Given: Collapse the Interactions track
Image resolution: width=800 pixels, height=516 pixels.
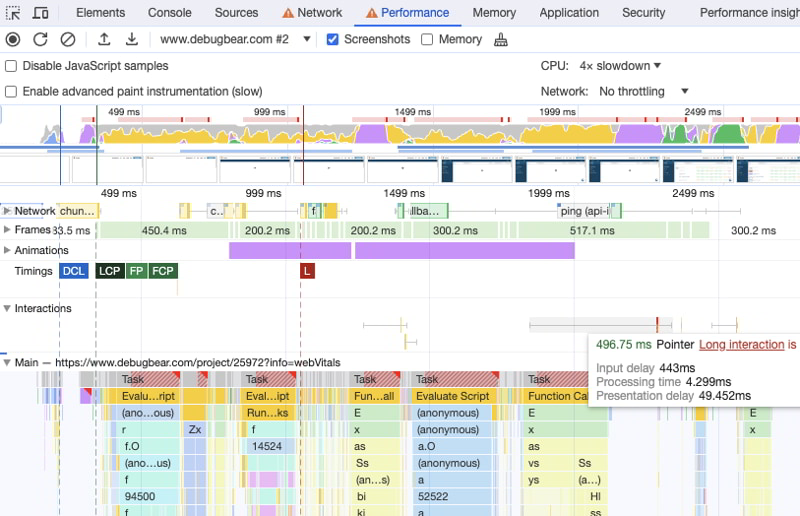Looking at the screenshot, I should point(7,308).
